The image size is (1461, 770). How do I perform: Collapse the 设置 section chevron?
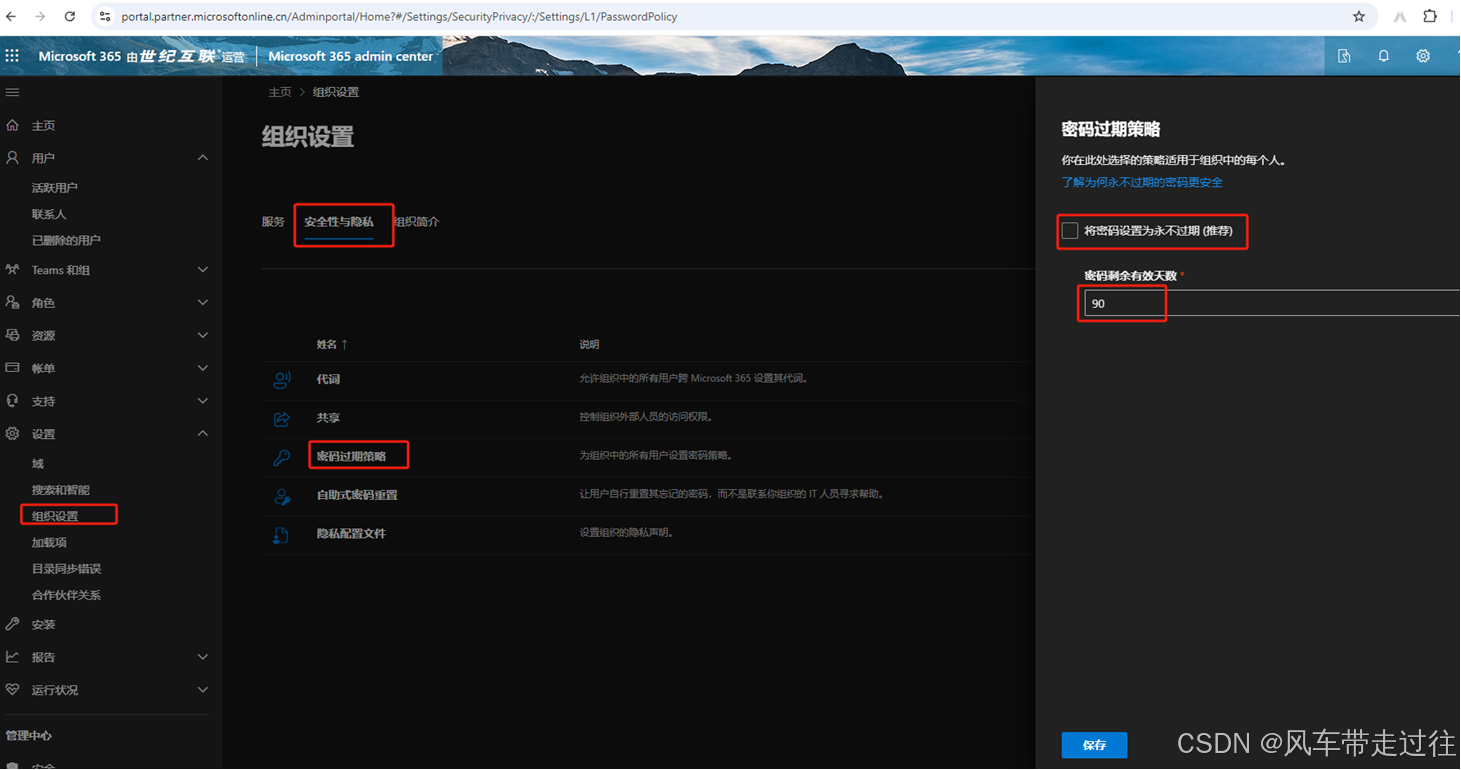coord(203,434)
